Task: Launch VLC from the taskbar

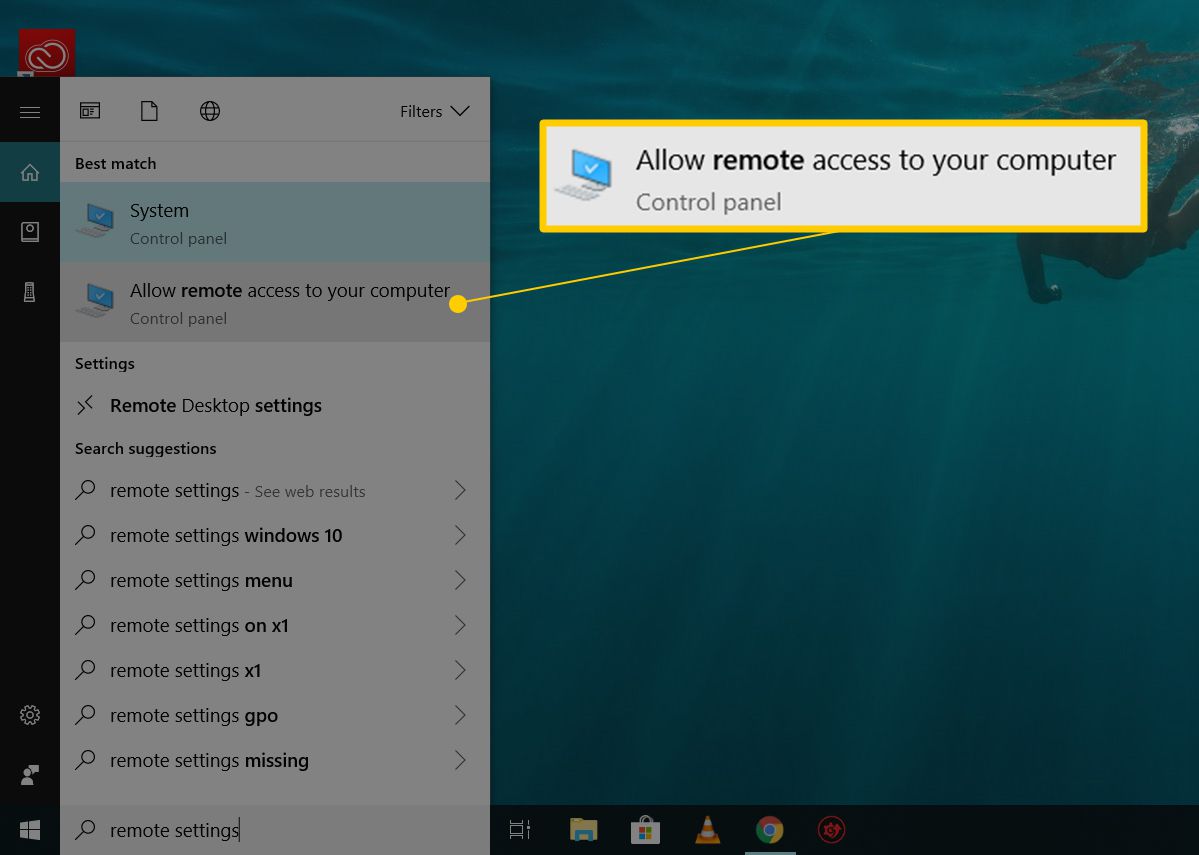Action: [x=706, y=829]
